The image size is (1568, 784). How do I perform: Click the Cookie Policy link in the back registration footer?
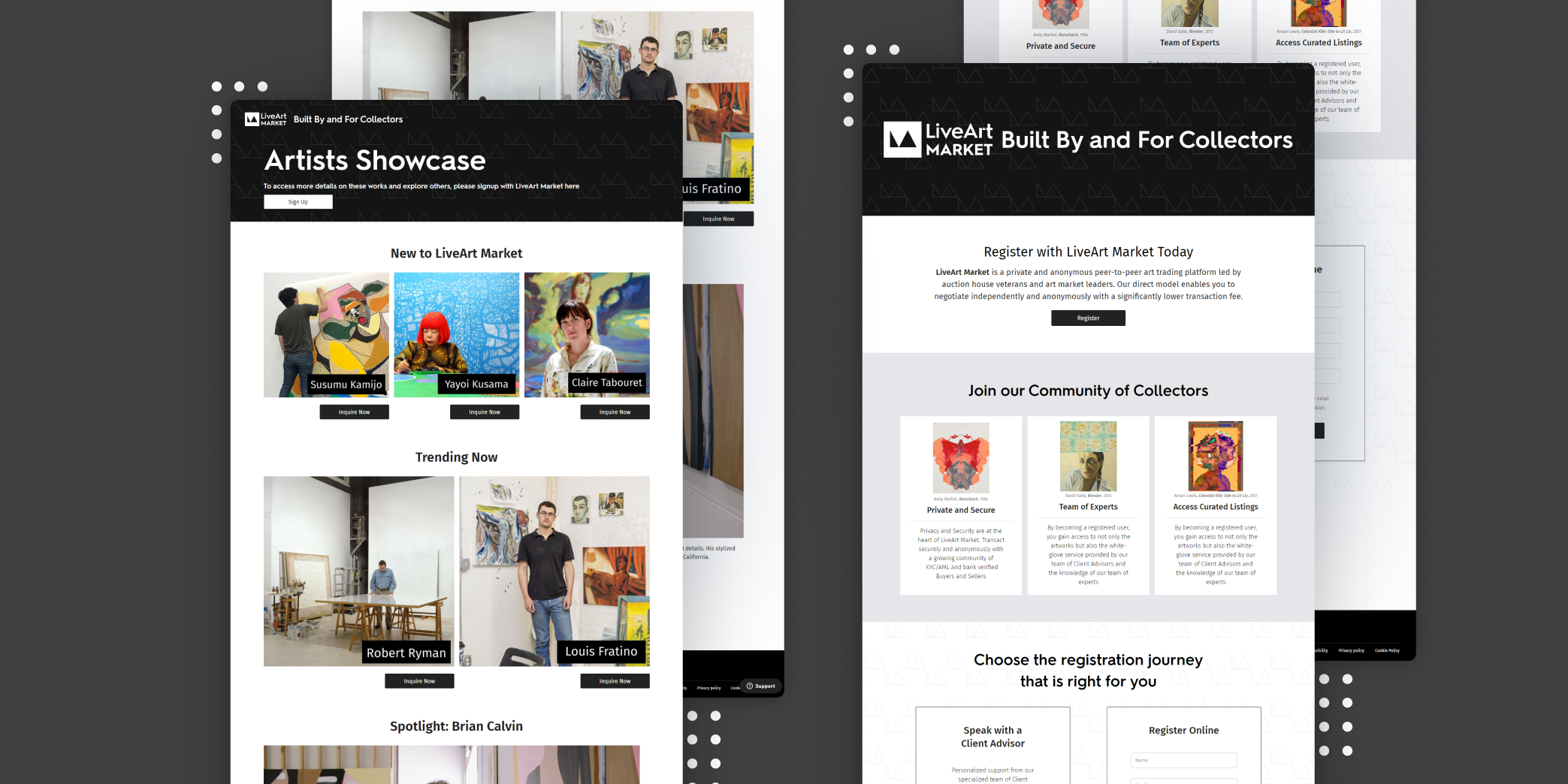[1387, 650]
